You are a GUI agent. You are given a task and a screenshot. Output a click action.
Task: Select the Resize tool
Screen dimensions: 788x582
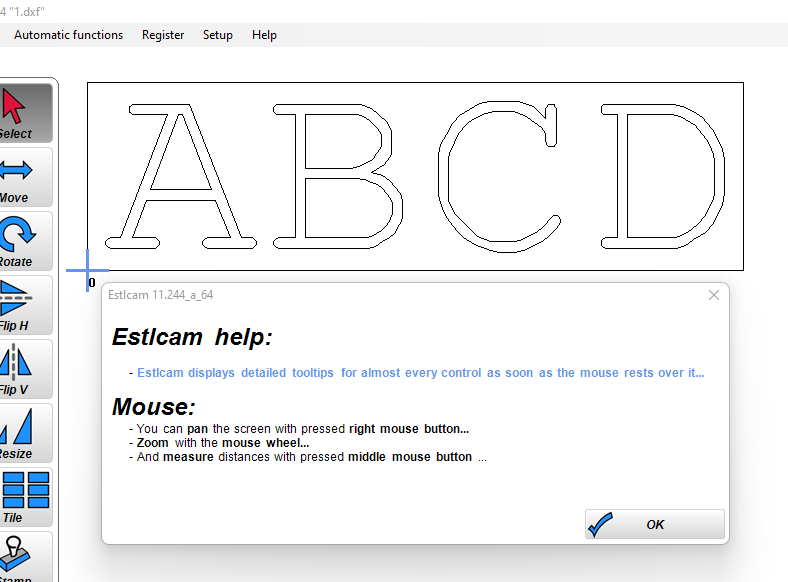pyautogui.click(x=25, y=433)
